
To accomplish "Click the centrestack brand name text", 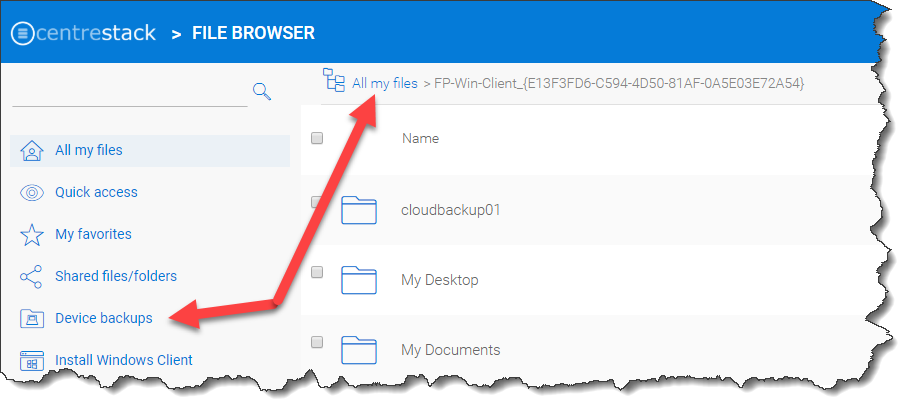I will tap(97, 33).
